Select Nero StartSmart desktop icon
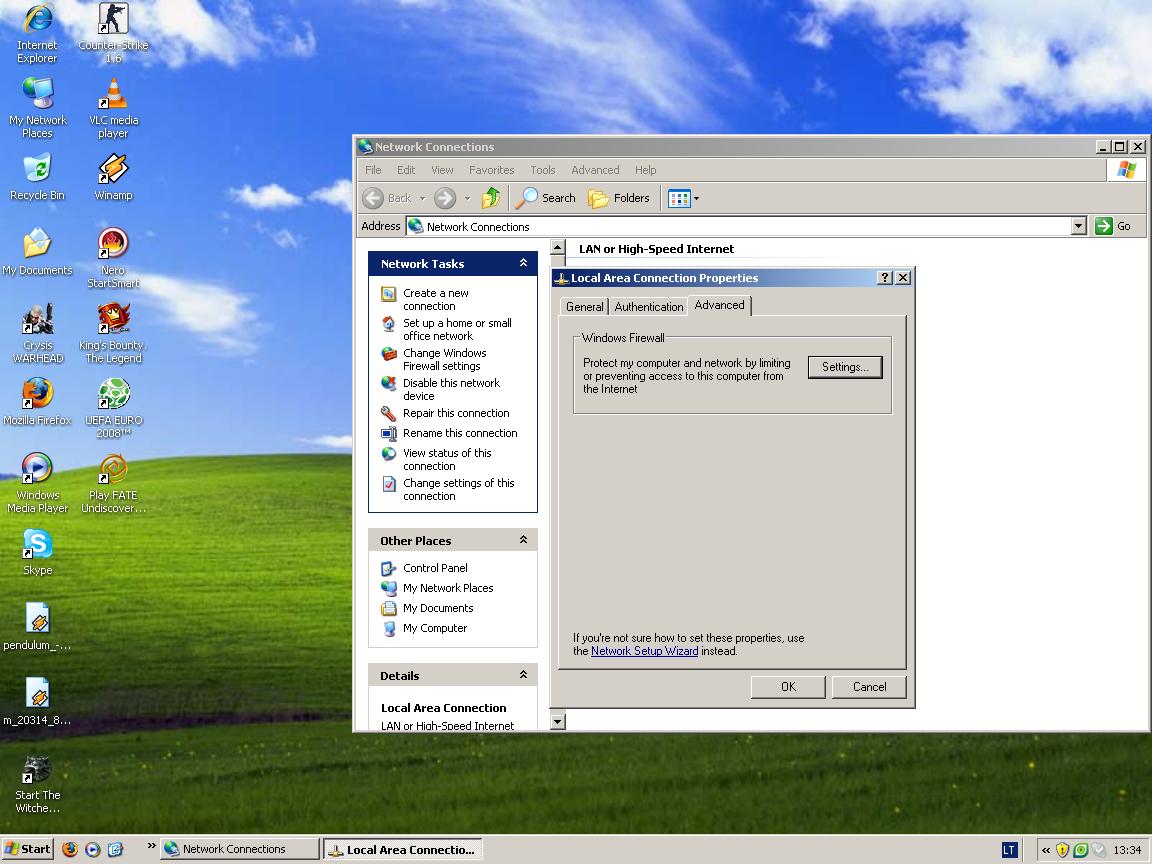1152x864 pixels. click(113, 258)
